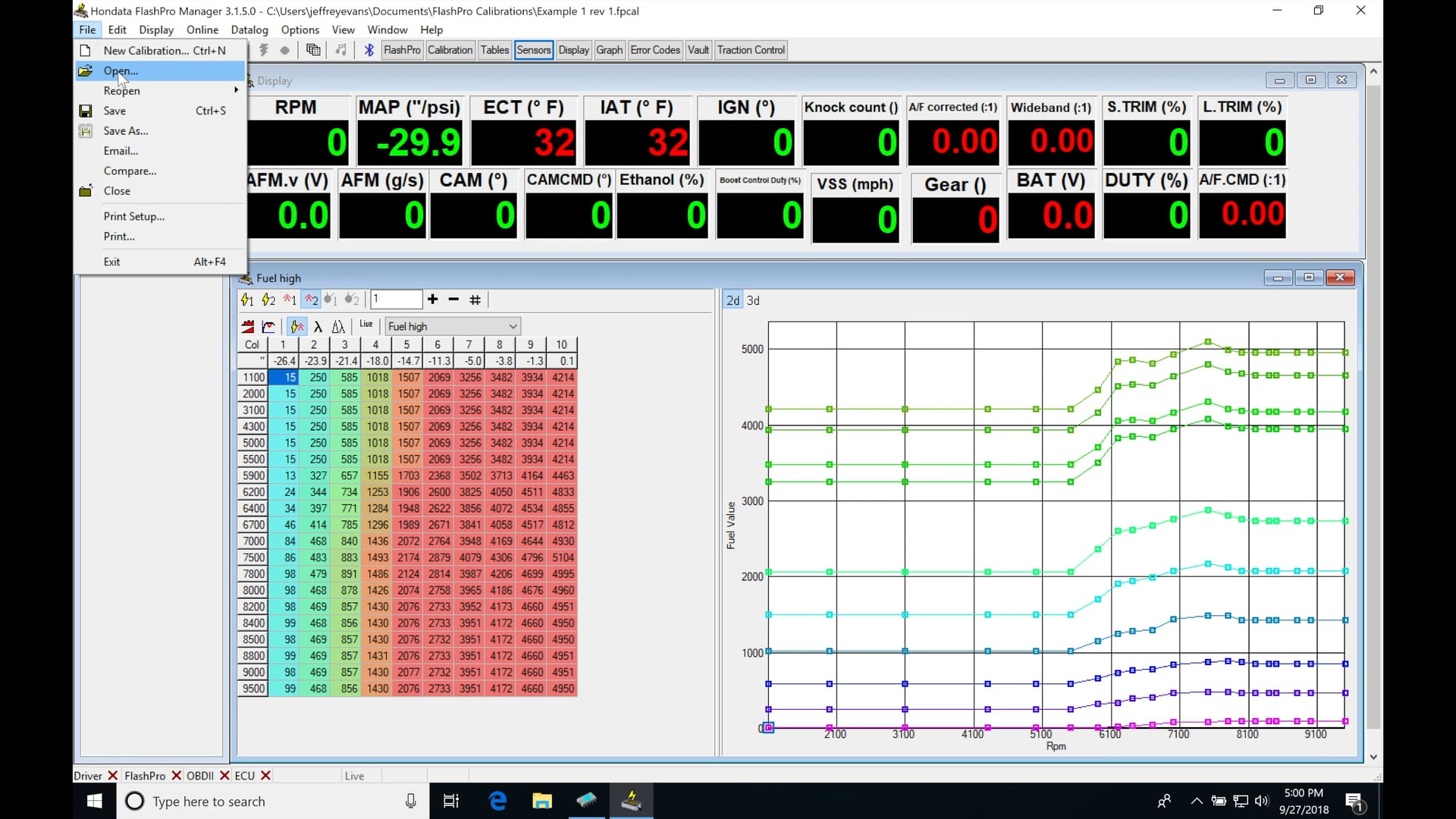Open the Datalog menu
The image size is (1456, 819).
249,30
